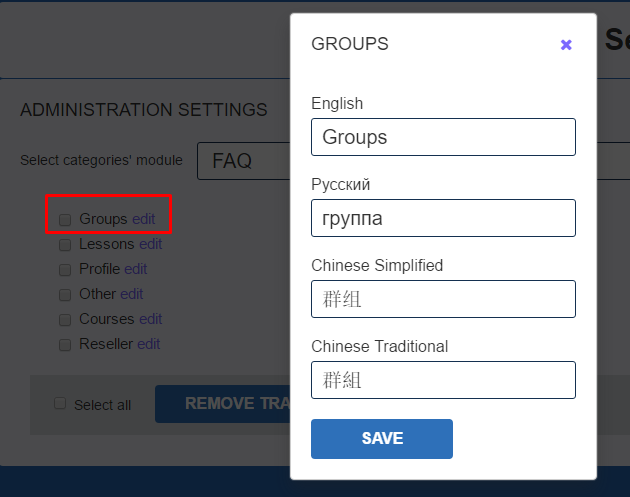
Task: Tick the Groups checkbox
Action: (x=65, y=219)
